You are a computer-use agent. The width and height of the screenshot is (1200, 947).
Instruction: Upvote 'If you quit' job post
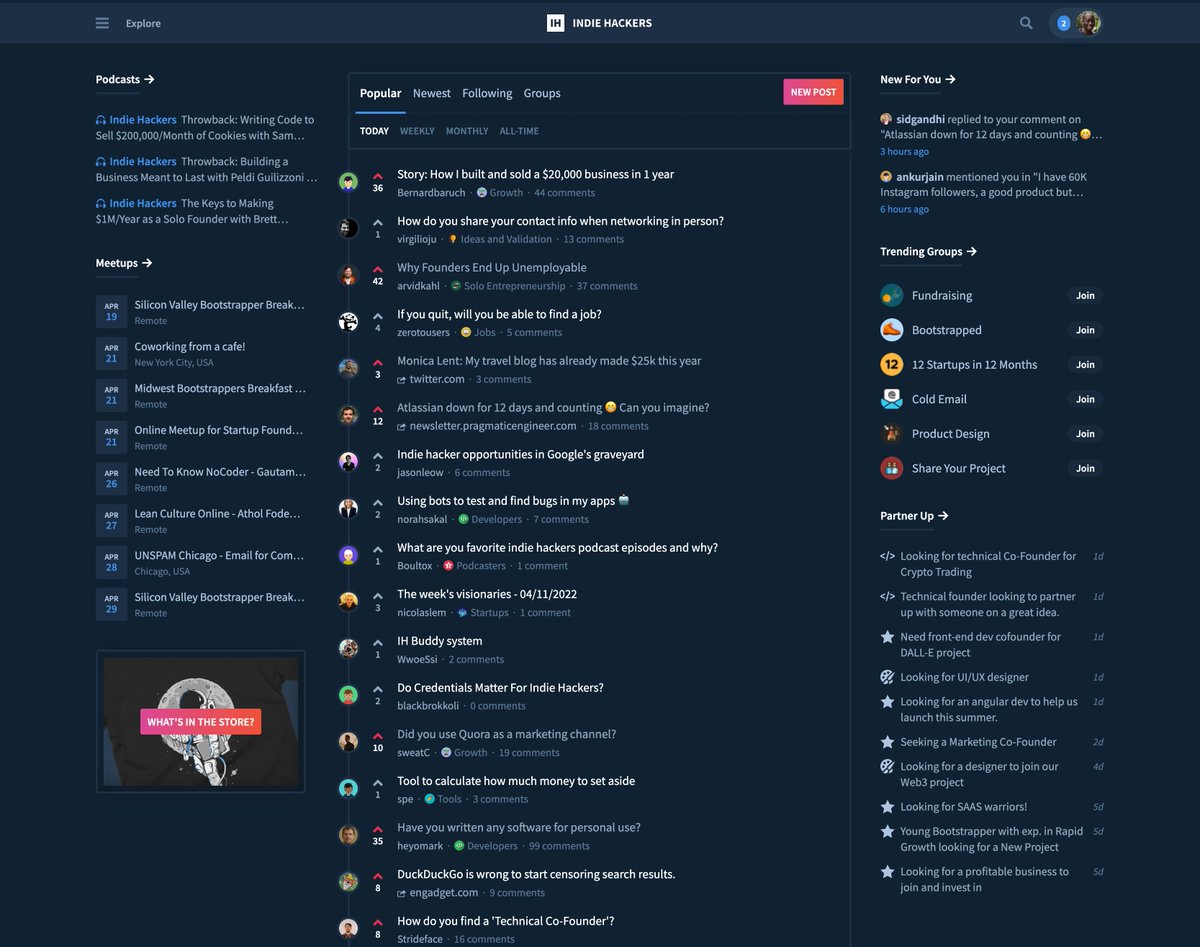click(x=378, y=316)
